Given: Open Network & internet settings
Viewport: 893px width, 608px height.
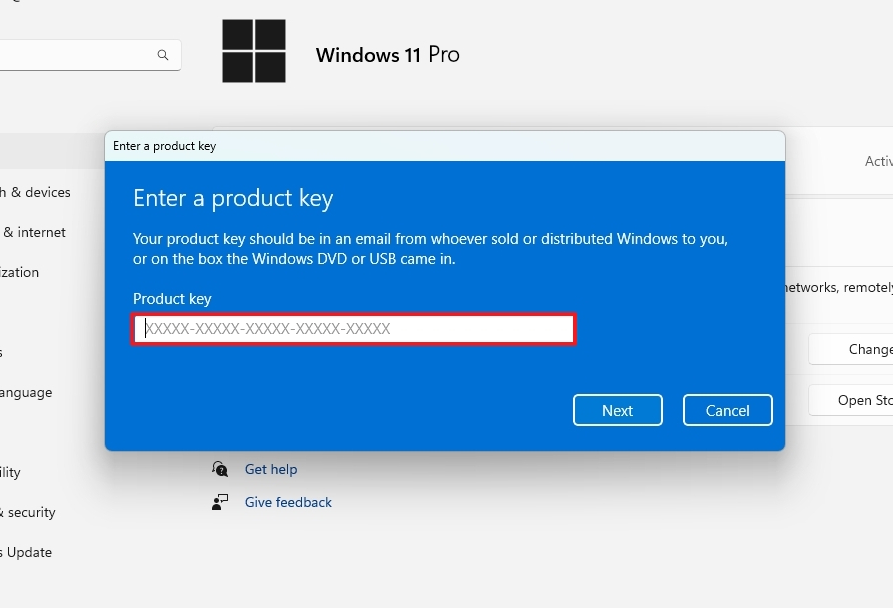Looking at the screenshot, I should pos(33,232).
